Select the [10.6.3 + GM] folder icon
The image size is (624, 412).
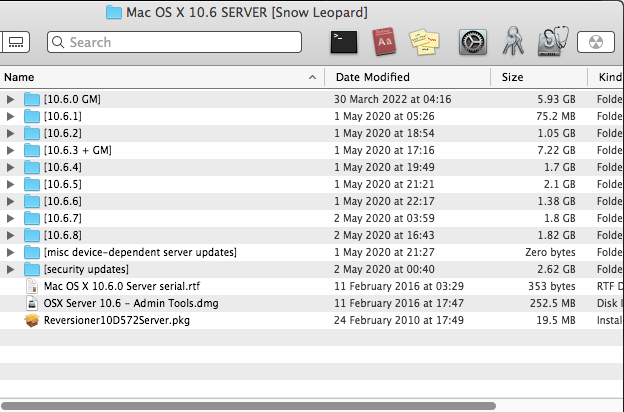32,150
